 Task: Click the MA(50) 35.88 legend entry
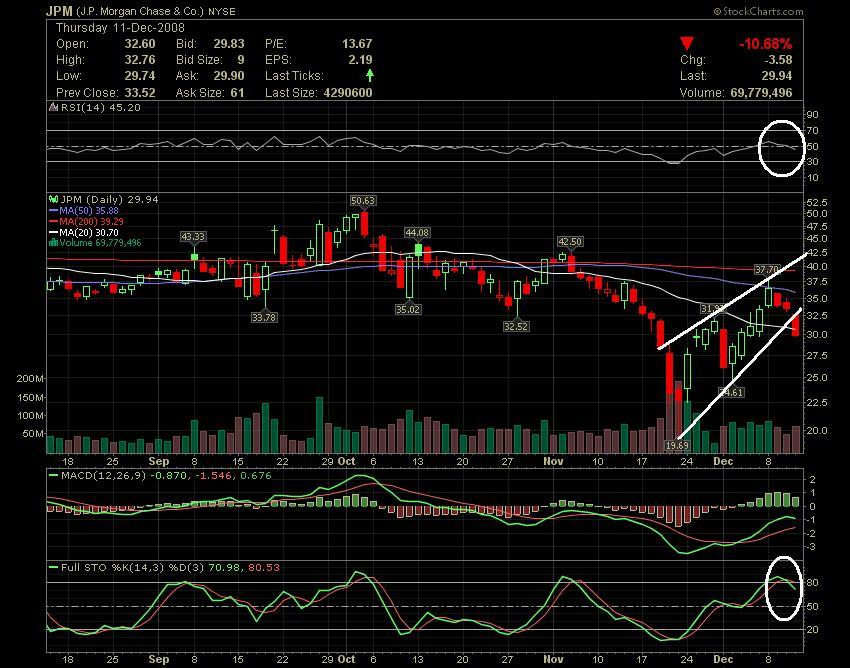(84, 210)
